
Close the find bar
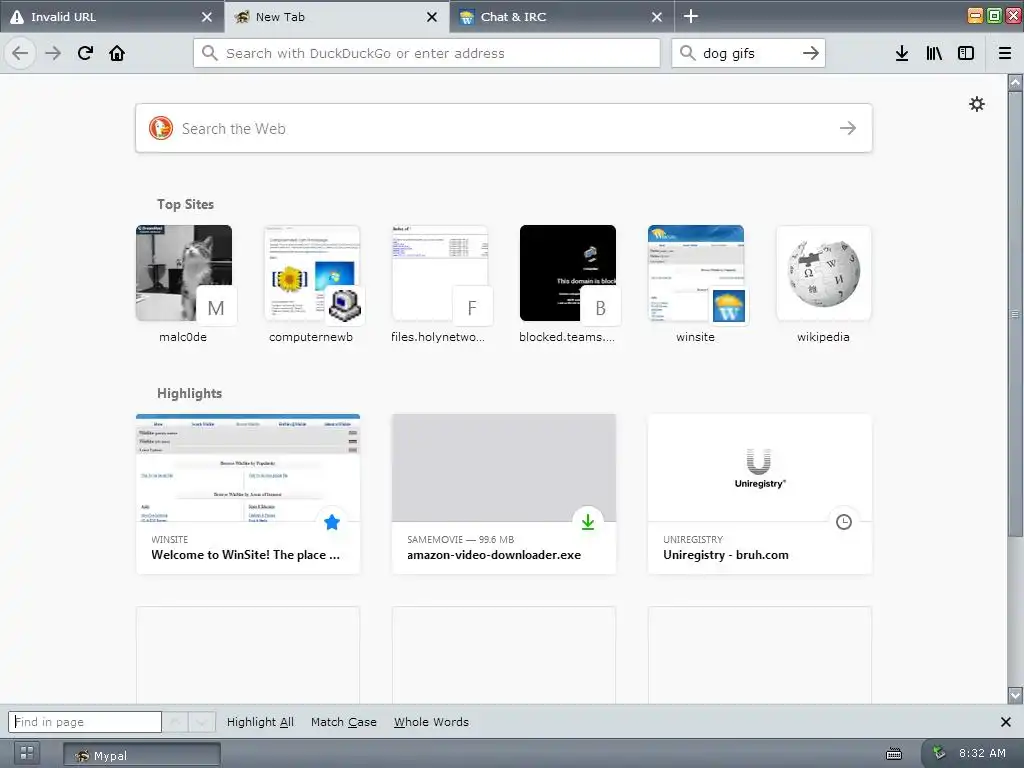click(1006, 722)
